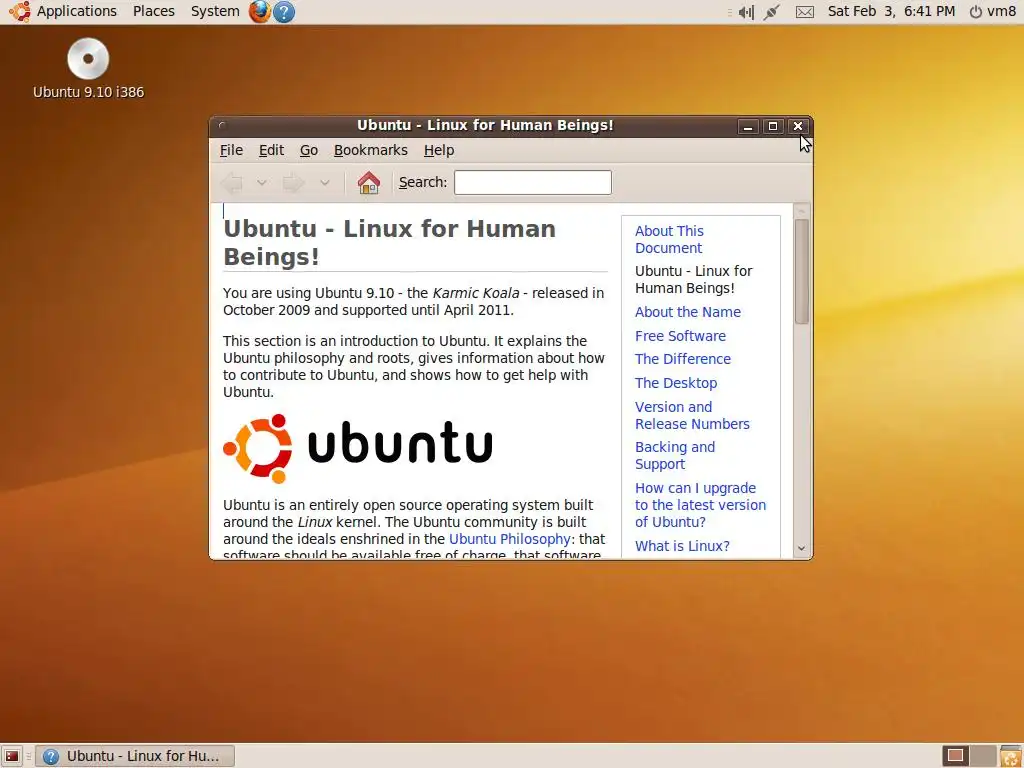Click the power icon next to vm8
1024x768 pixels.
coord(976,12)
